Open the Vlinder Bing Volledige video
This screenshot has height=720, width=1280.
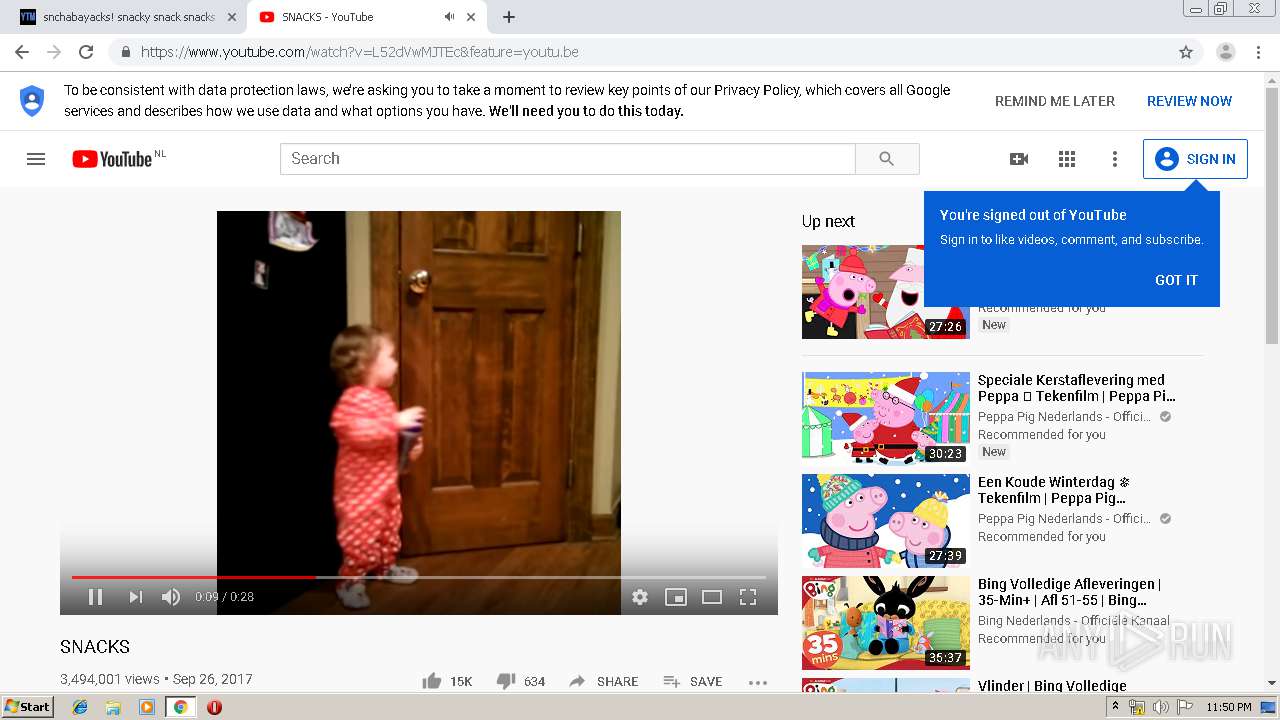(x=1052, y=686)
